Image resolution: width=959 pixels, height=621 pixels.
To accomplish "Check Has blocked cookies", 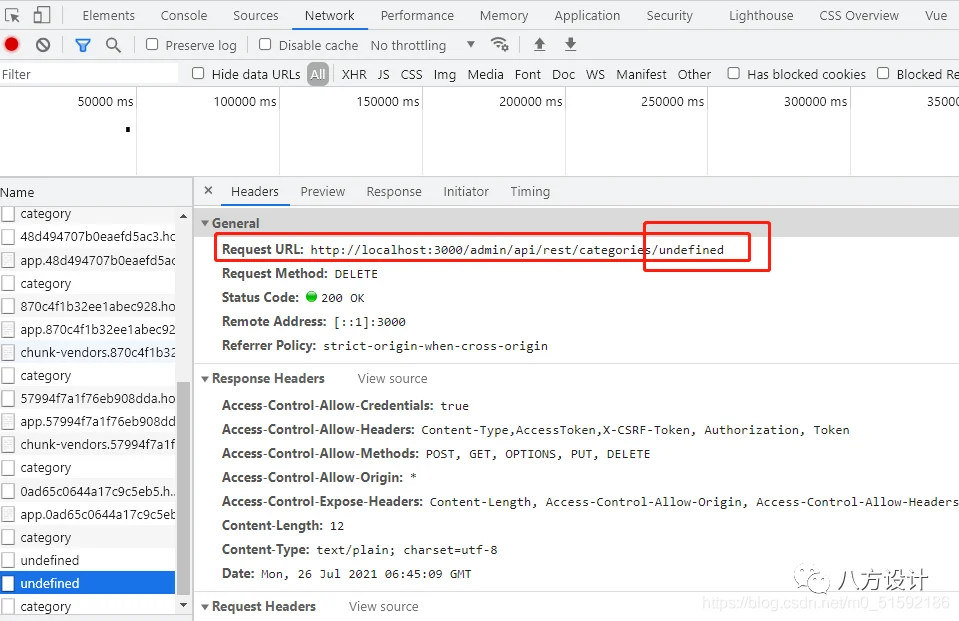I will [x=733, y=73].
